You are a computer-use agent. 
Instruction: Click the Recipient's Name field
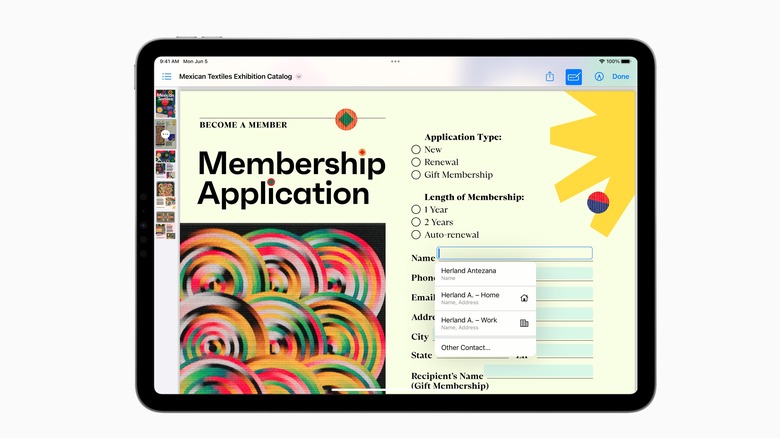click(538, 371)
